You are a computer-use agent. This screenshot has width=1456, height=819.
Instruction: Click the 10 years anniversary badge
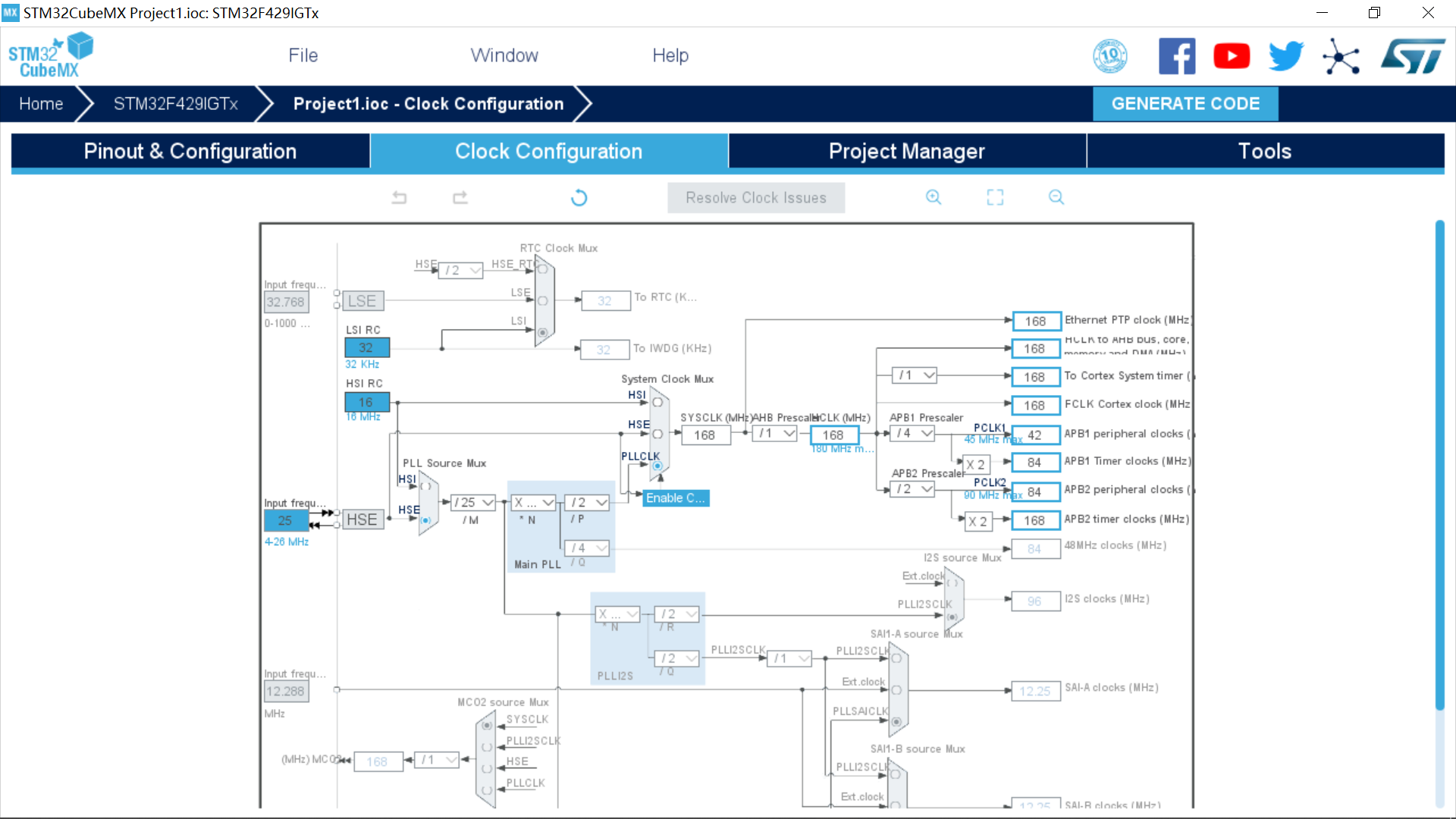tap(1110, 56)
